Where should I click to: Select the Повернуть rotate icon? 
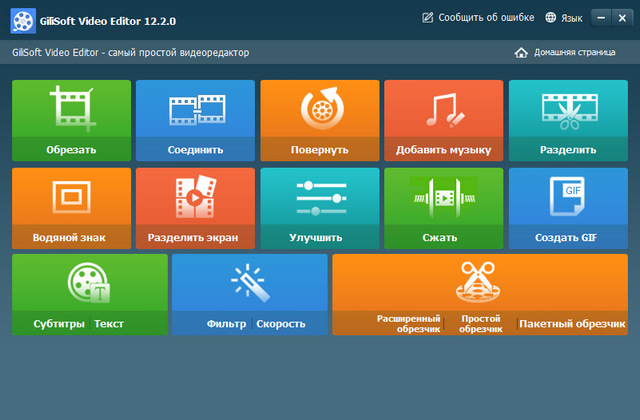click(319, 108)
